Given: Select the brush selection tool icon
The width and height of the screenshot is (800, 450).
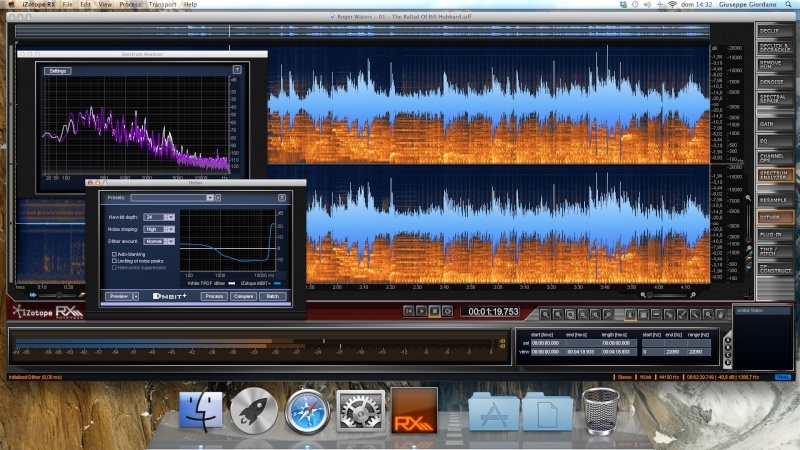Looking at the screenshot, I should (682, 315).
